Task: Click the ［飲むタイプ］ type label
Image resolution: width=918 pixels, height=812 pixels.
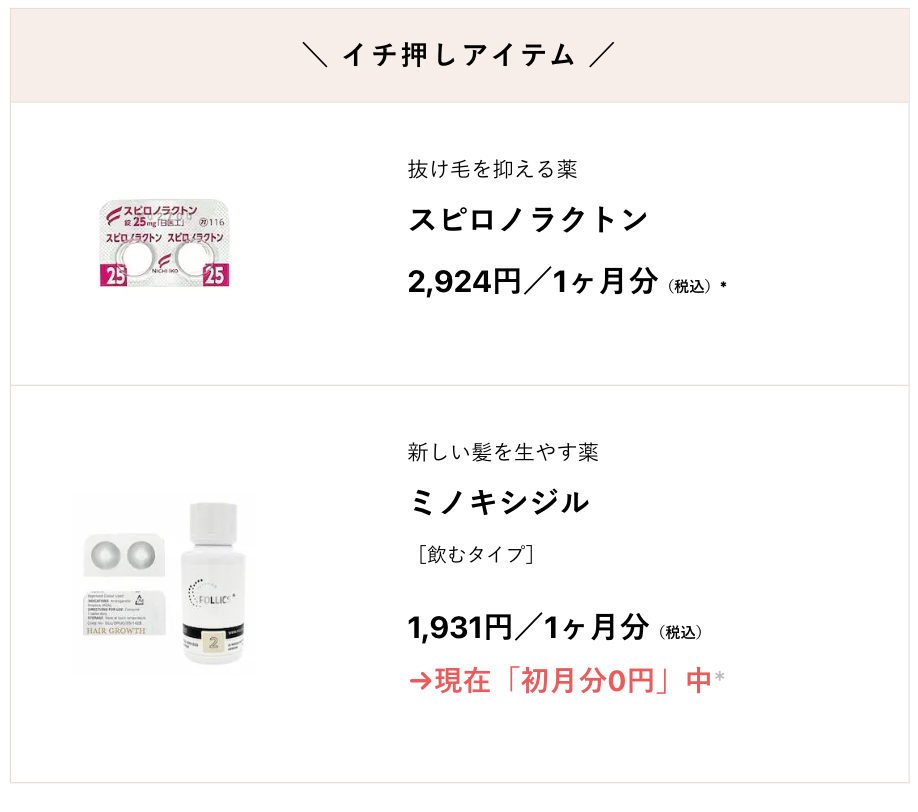Action: pyautogui.click(x=471, y=554)
